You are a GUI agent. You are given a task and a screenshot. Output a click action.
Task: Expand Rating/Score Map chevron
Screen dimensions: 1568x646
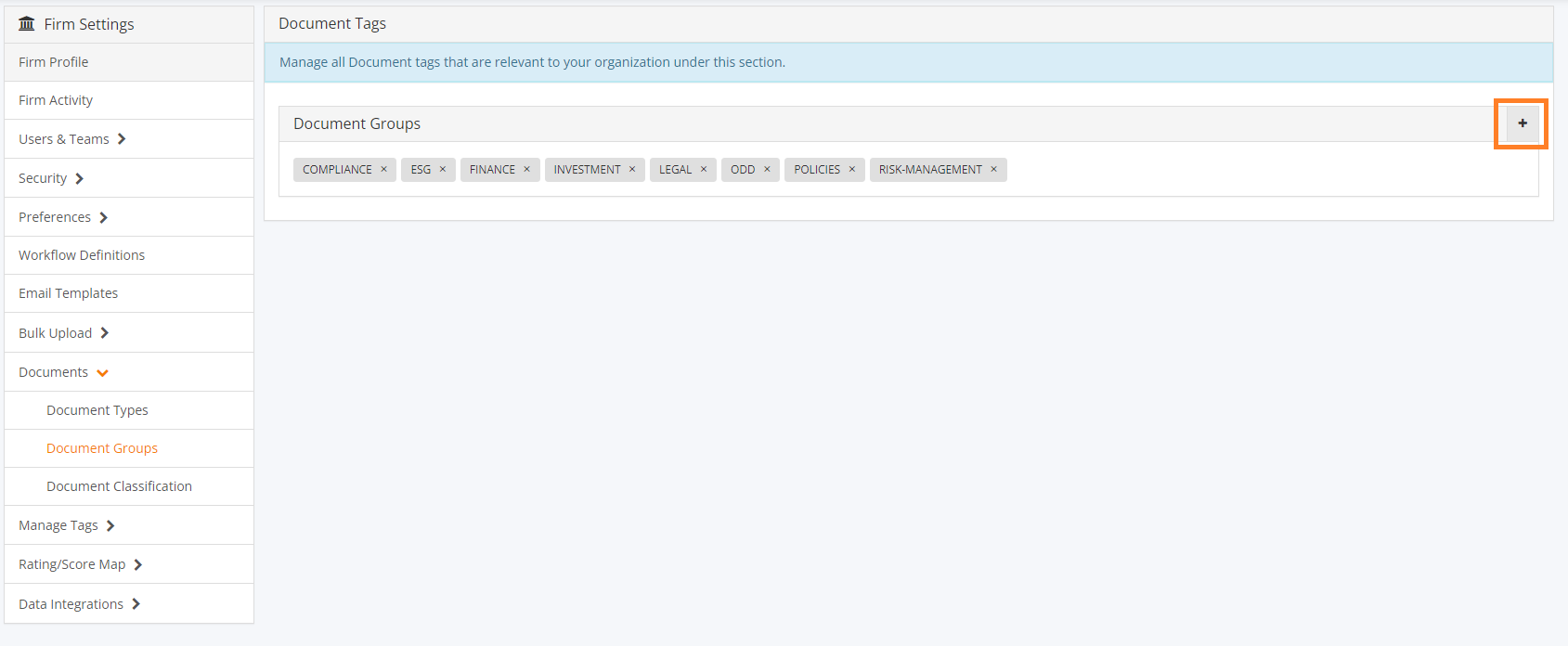point(137,564)
